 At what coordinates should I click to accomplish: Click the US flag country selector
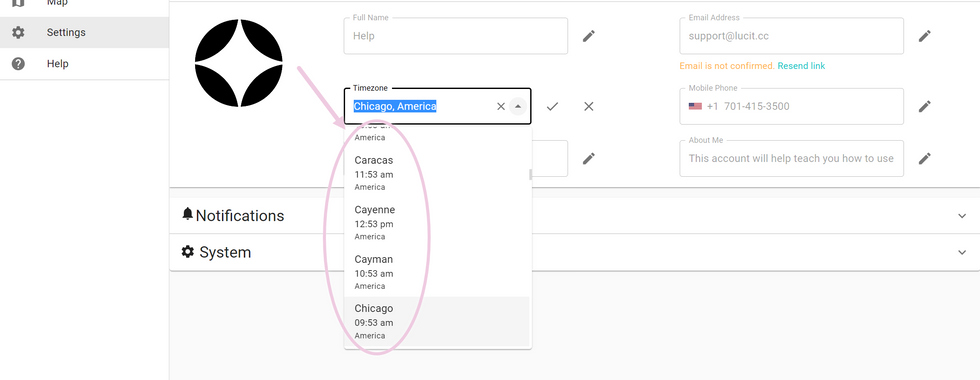(695, 106)
